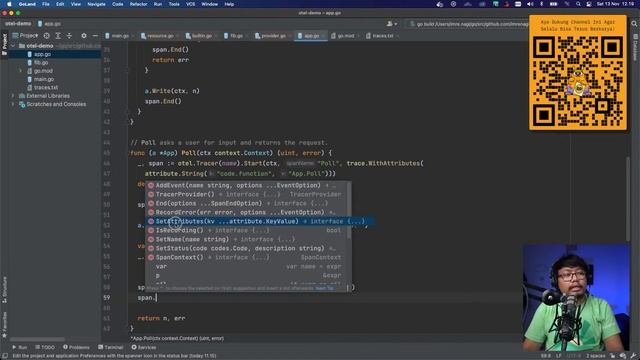Select TracerProvider() completion suggestion
Image resolution: width=640 pixels, height=360 pixels.
pyautogui.click(x=247, y=194)
